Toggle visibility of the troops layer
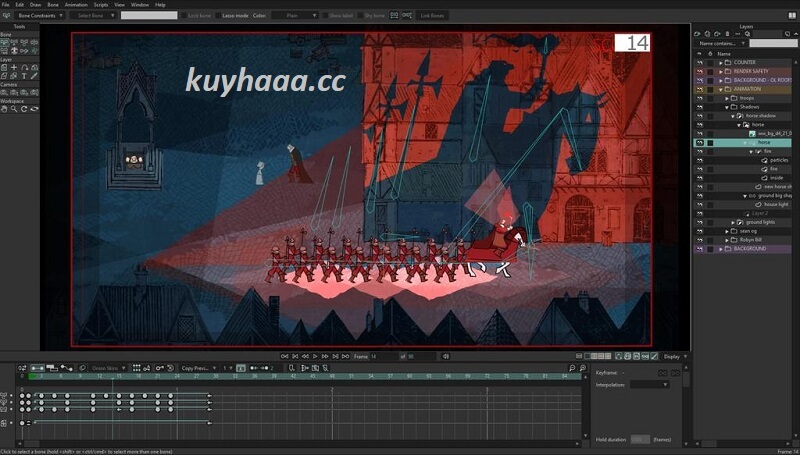 coord(699,98)
